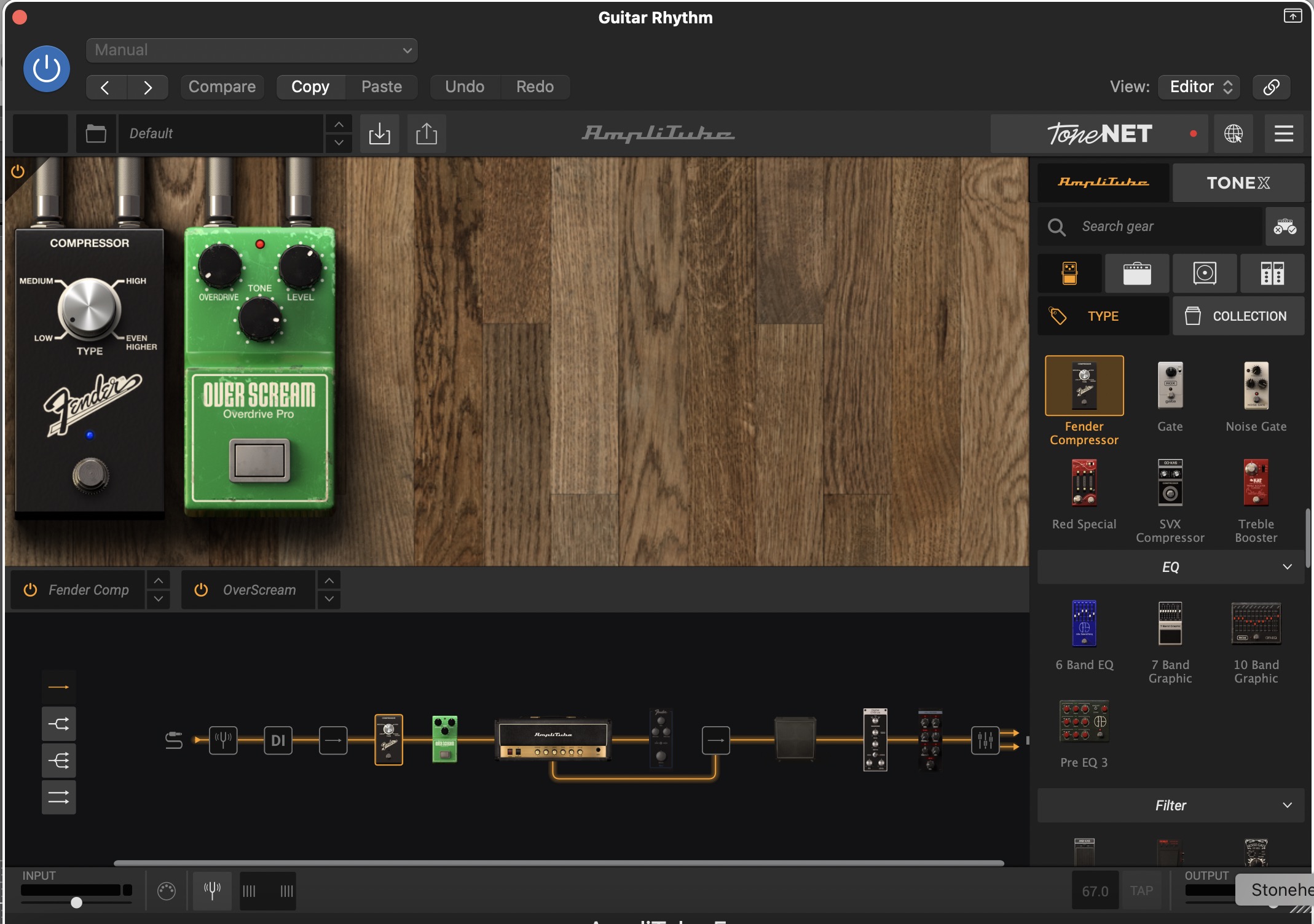Select the COLLECTION sorting tab

click(1238, 316)
